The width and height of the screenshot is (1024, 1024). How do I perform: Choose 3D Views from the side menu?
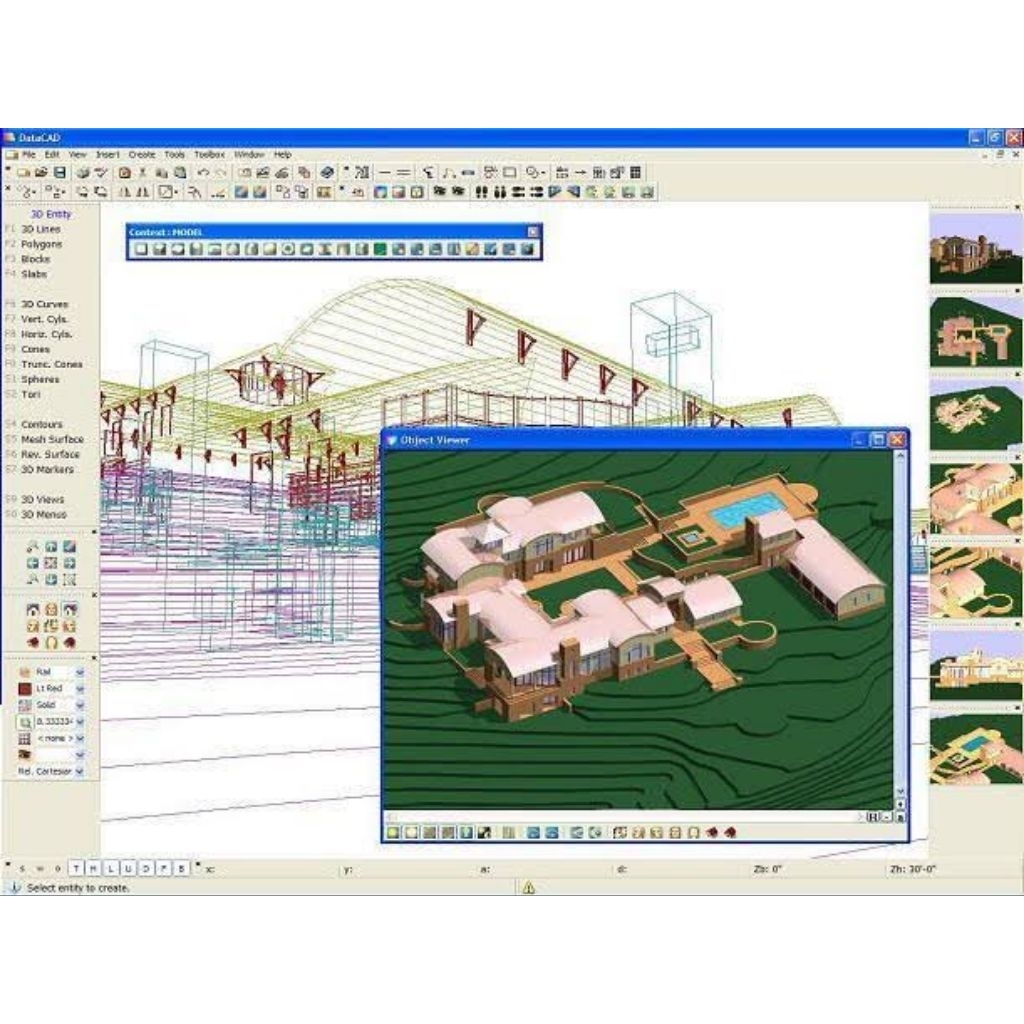pos(42,500)
